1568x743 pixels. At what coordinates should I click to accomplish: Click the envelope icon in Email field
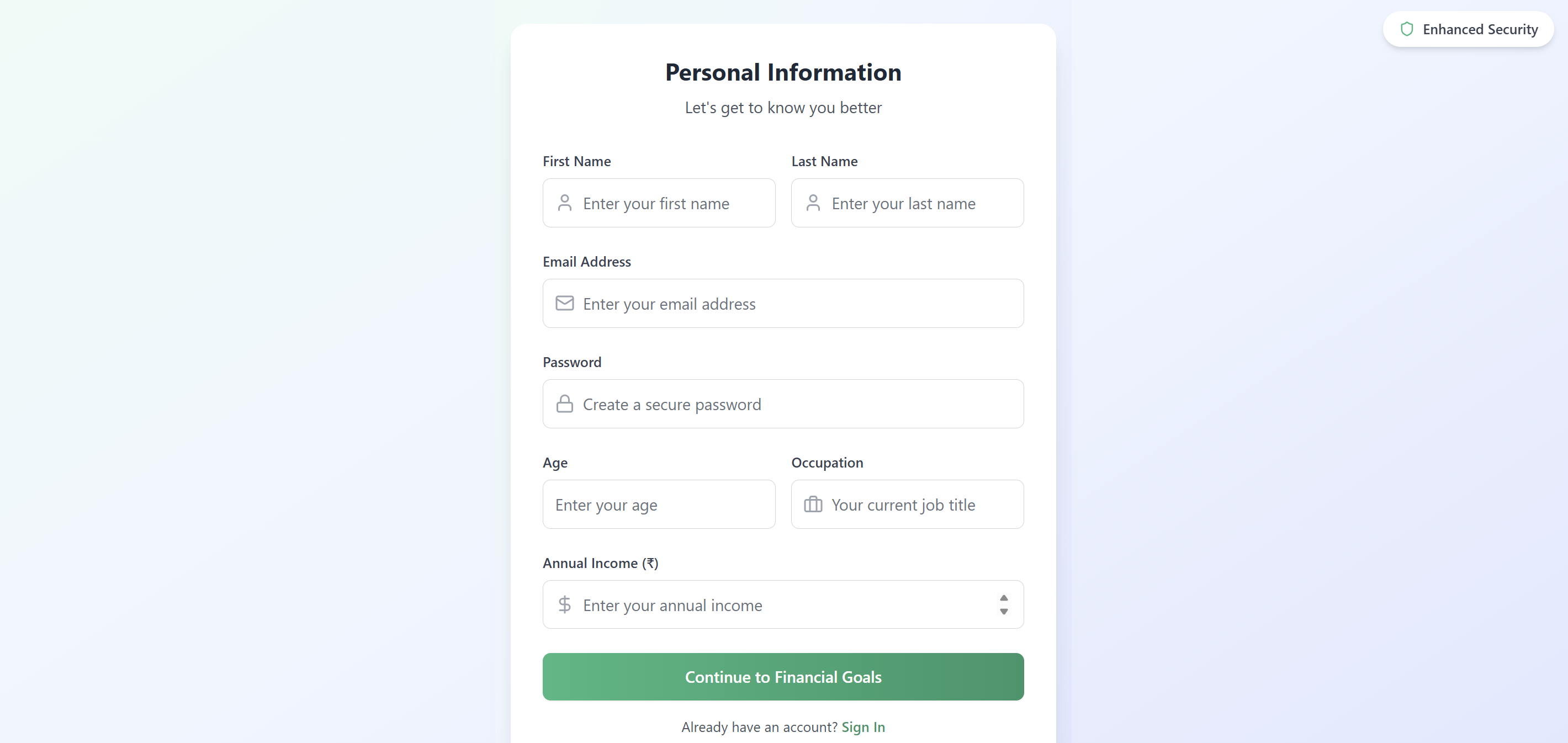click(564, 303)
